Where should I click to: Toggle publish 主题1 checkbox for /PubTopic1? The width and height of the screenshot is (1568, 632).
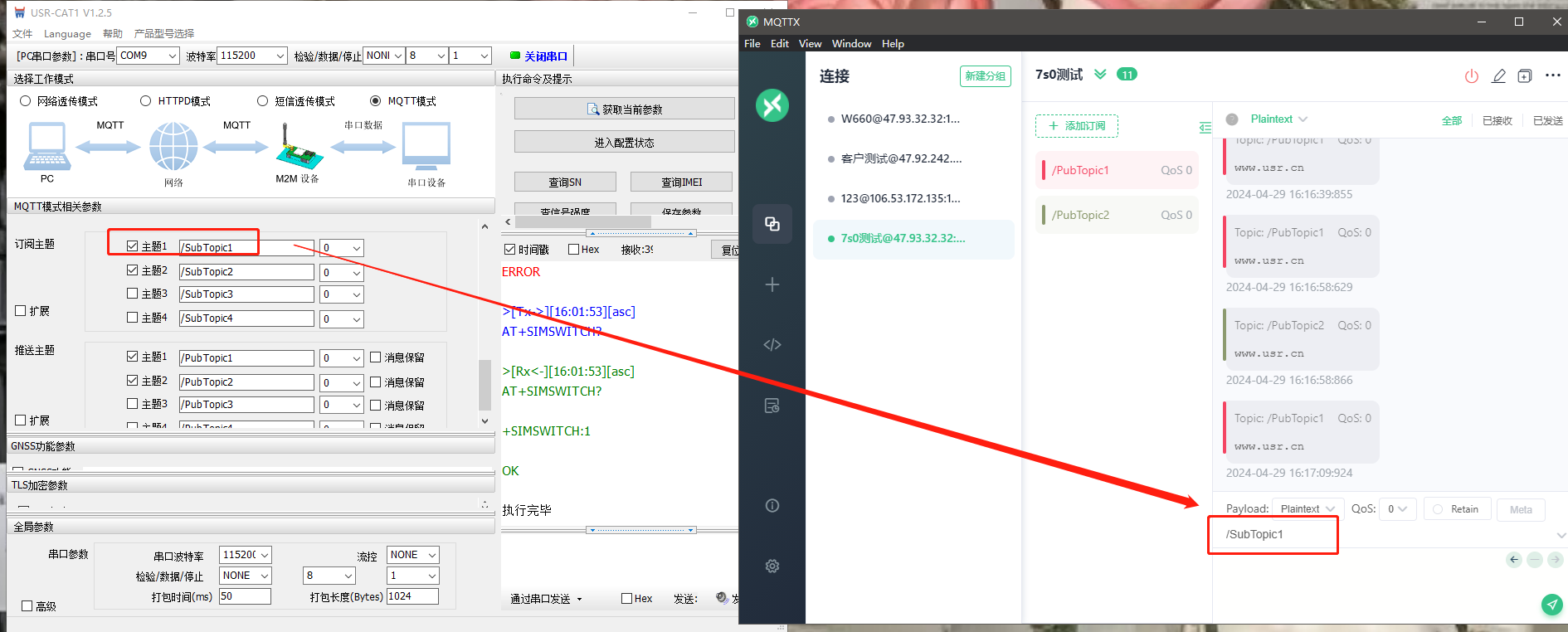[x=132, y=357]
